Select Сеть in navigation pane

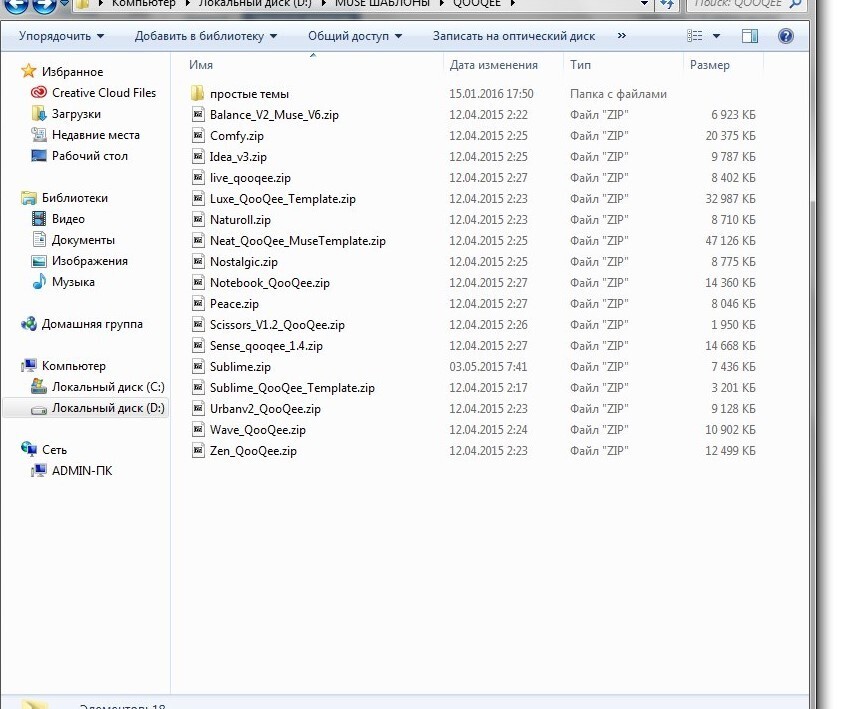[54, 451]
